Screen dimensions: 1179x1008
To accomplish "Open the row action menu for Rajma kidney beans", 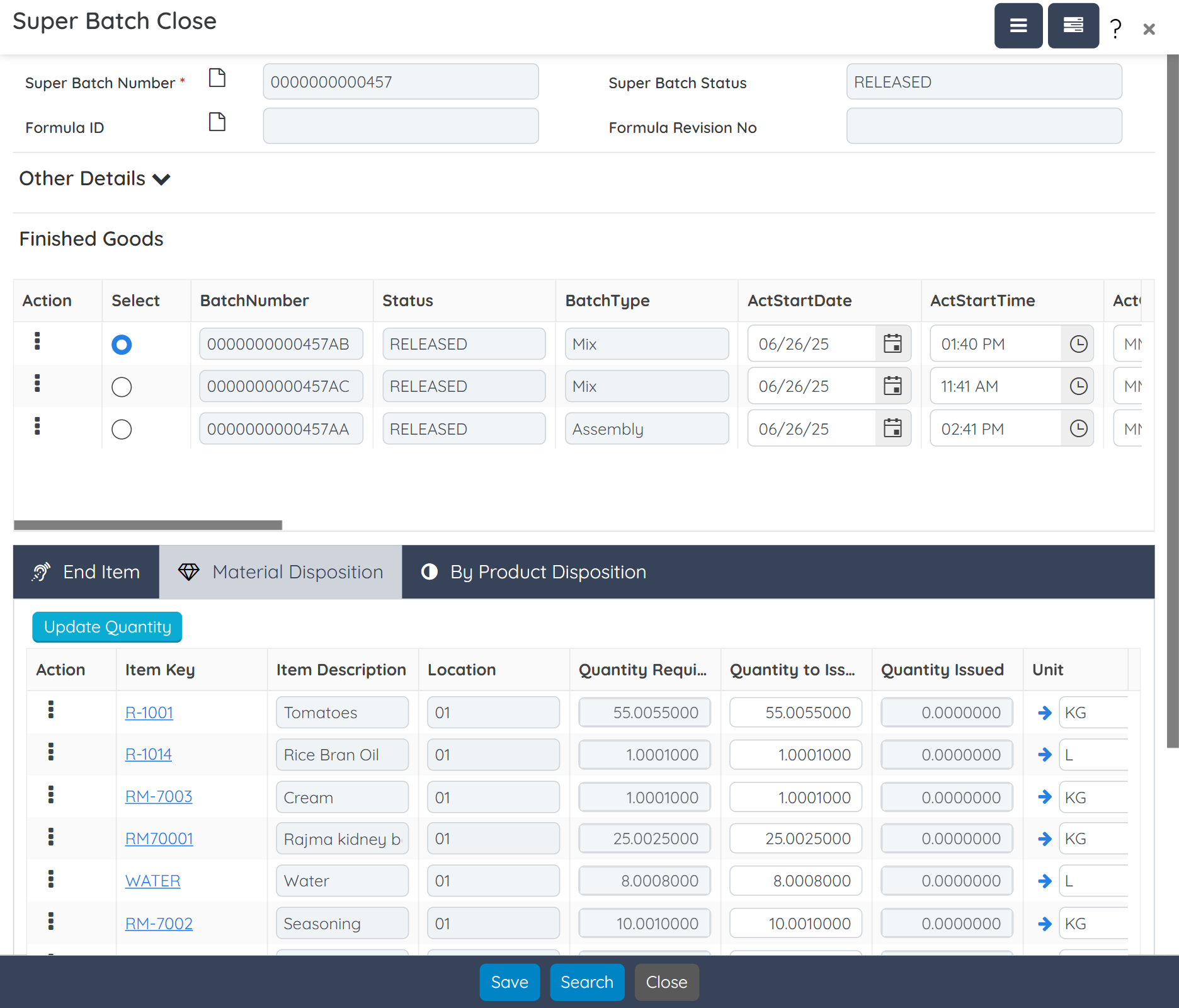I will click(51, 837).
